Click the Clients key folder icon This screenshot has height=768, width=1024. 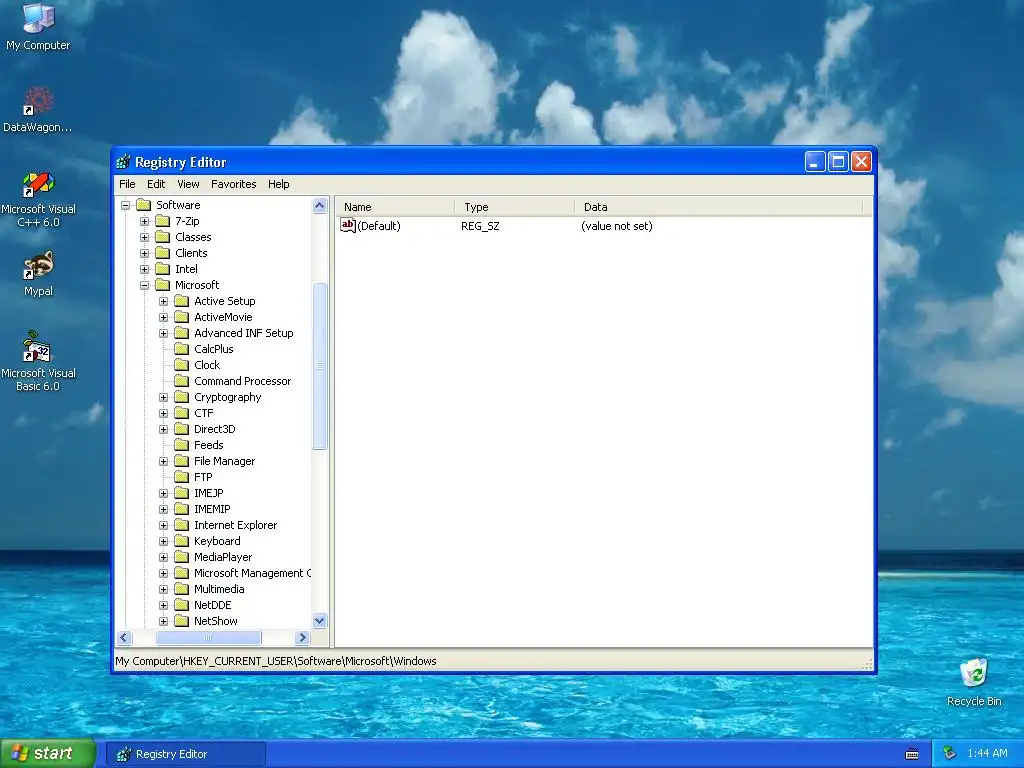(163, 253)
